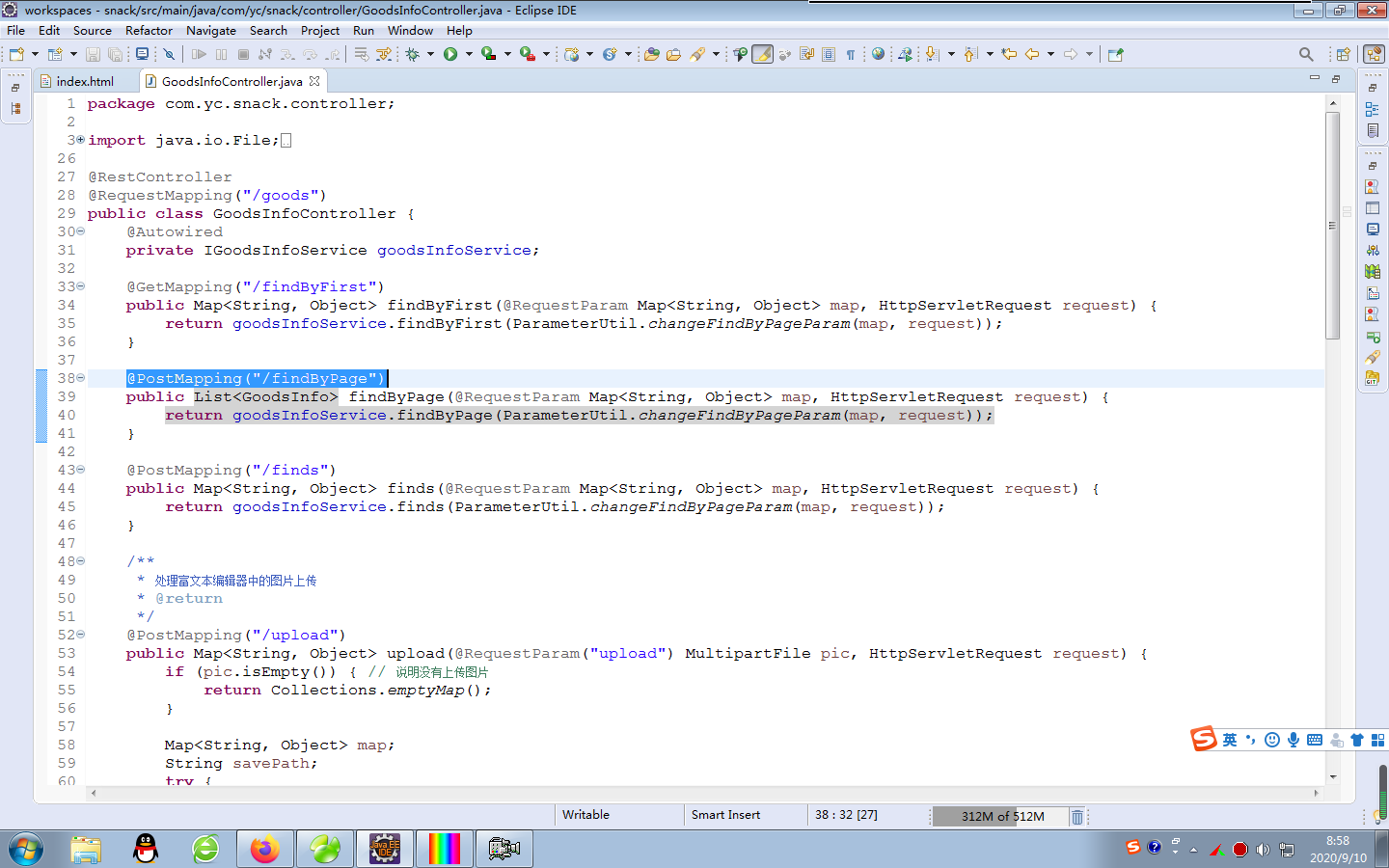Screen dimensions: 1389x868
Task: Run garbage collector trash icon
Action: click(x=1077, y=817)
